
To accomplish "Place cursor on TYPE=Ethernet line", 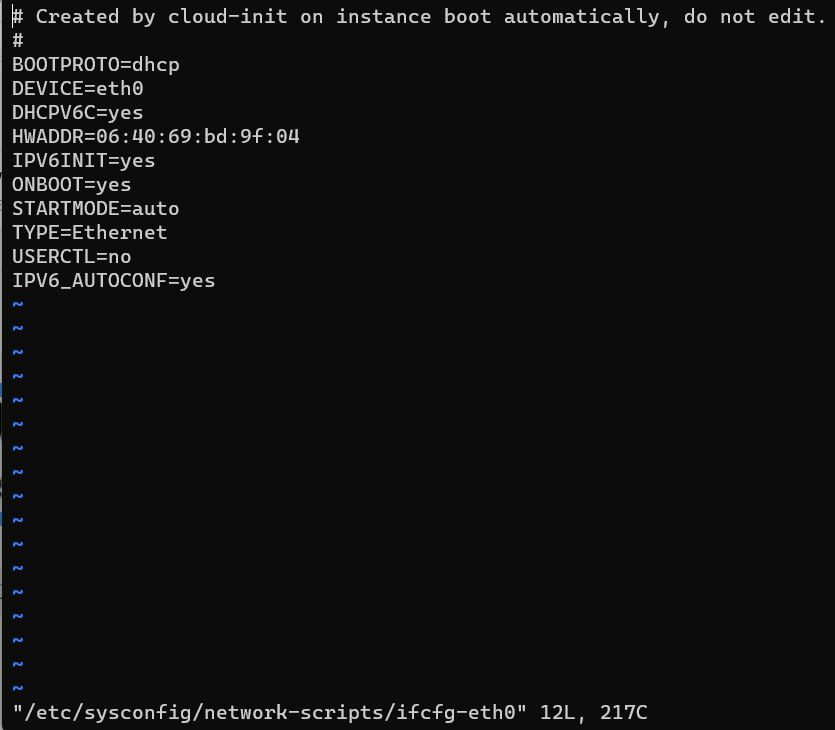I will point(90,233).
